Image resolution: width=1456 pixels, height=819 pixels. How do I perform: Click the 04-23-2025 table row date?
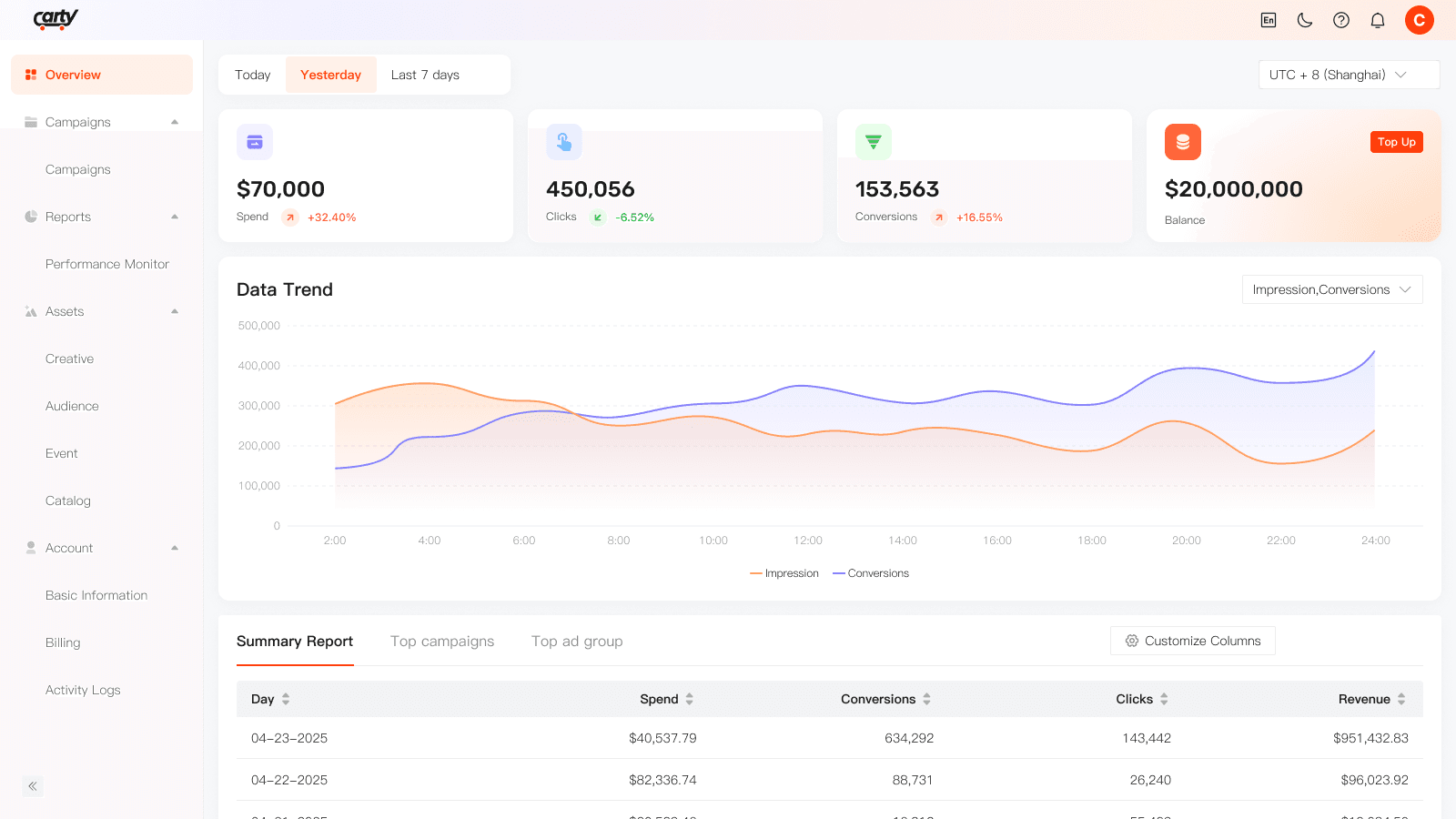pyautogui.click(x=289, y=738)
